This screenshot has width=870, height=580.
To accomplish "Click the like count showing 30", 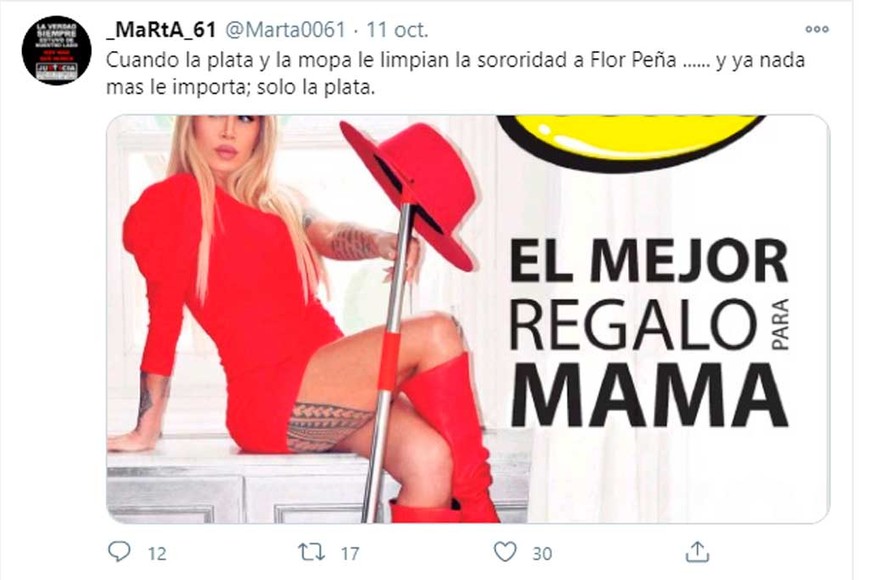I will click(542, 553).
